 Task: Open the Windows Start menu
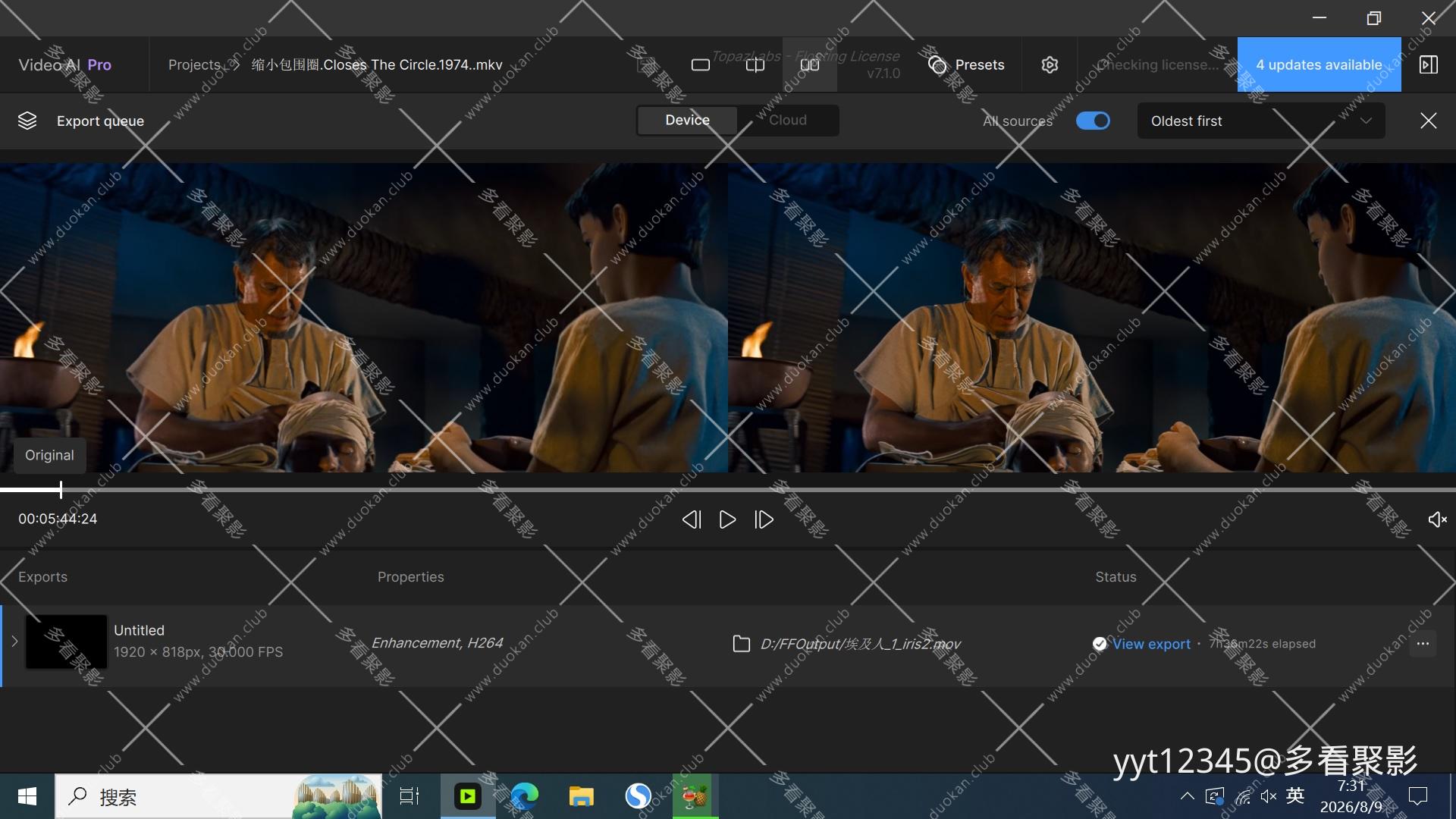[x=27, y=796]
